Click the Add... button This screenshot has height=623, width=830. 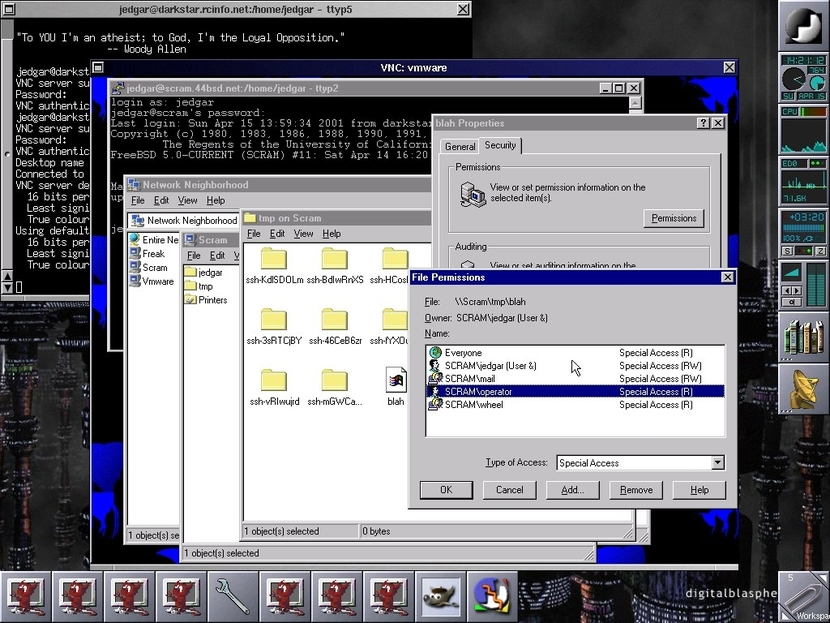pyautogui.click(x=573, y=490)
